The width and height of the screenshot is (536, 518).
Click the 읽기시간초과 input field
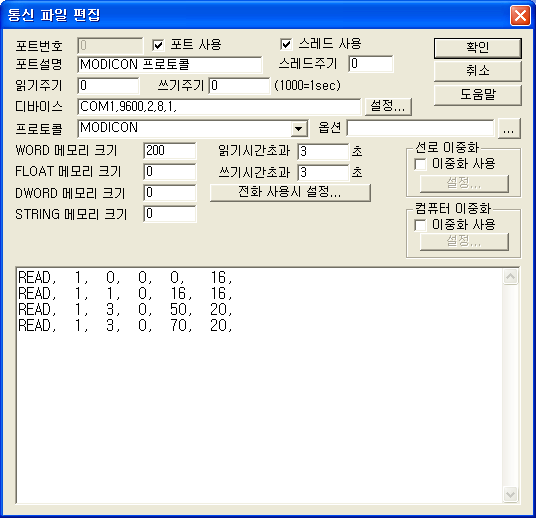coord(323,151)
